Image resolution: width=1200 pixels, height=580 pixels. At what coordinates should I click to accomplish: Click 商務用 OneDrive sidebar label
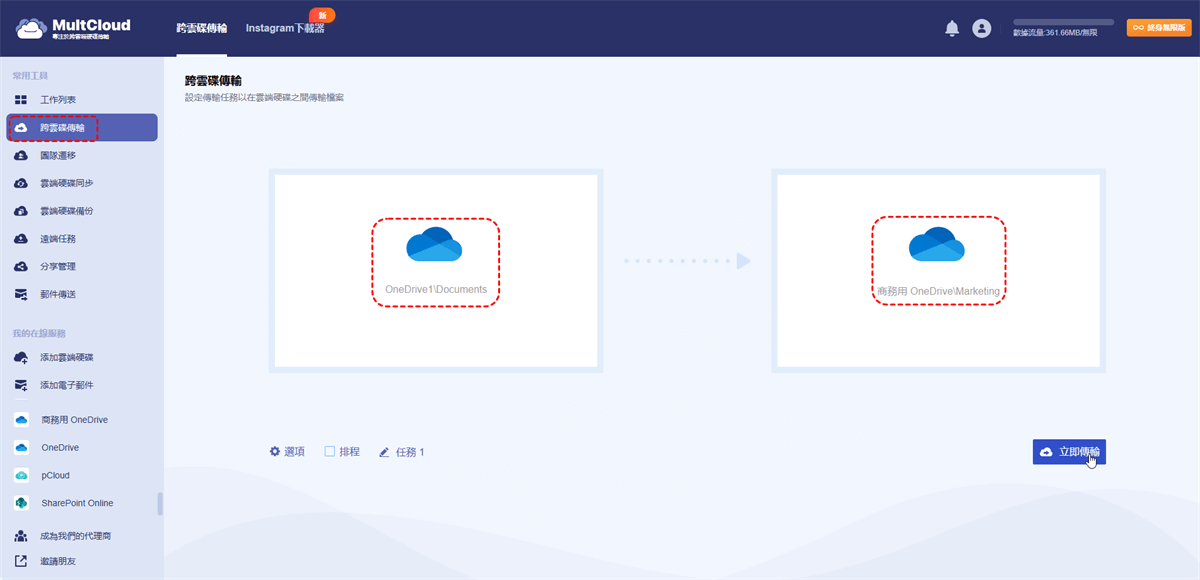75,420
